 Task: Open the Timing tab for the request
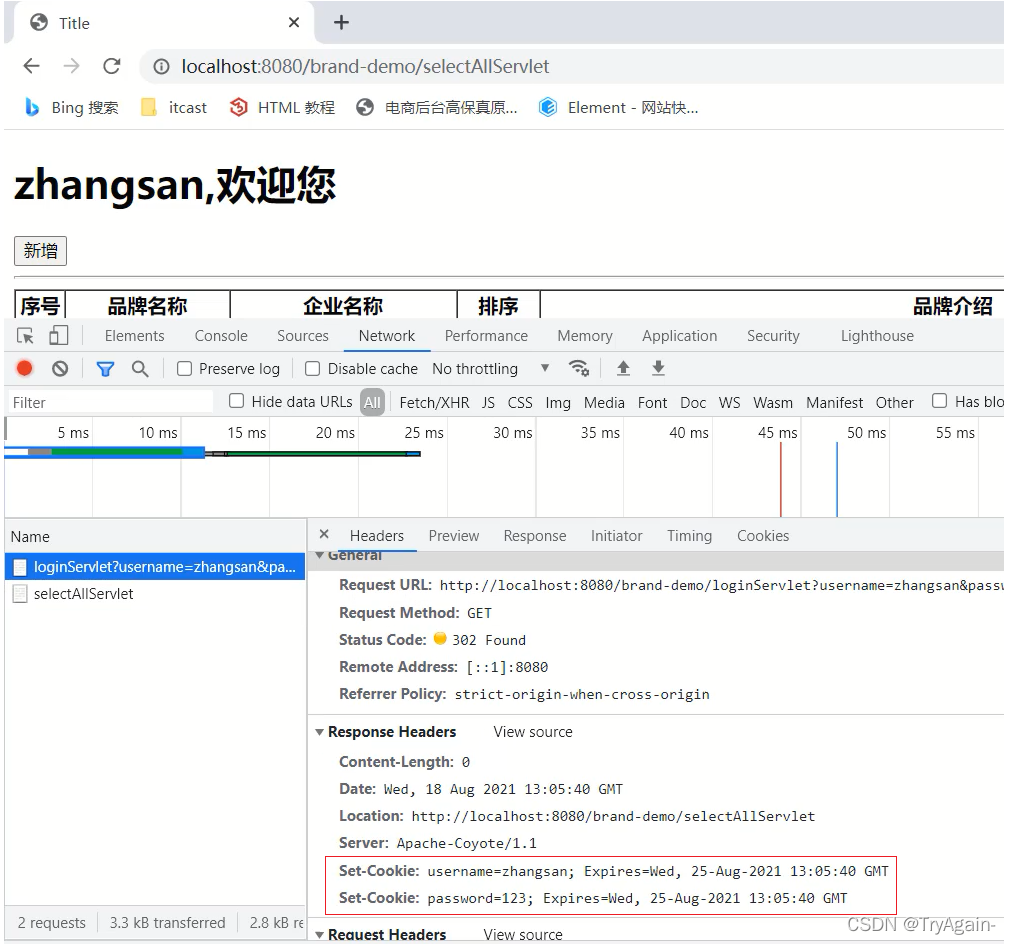[689, 535]
